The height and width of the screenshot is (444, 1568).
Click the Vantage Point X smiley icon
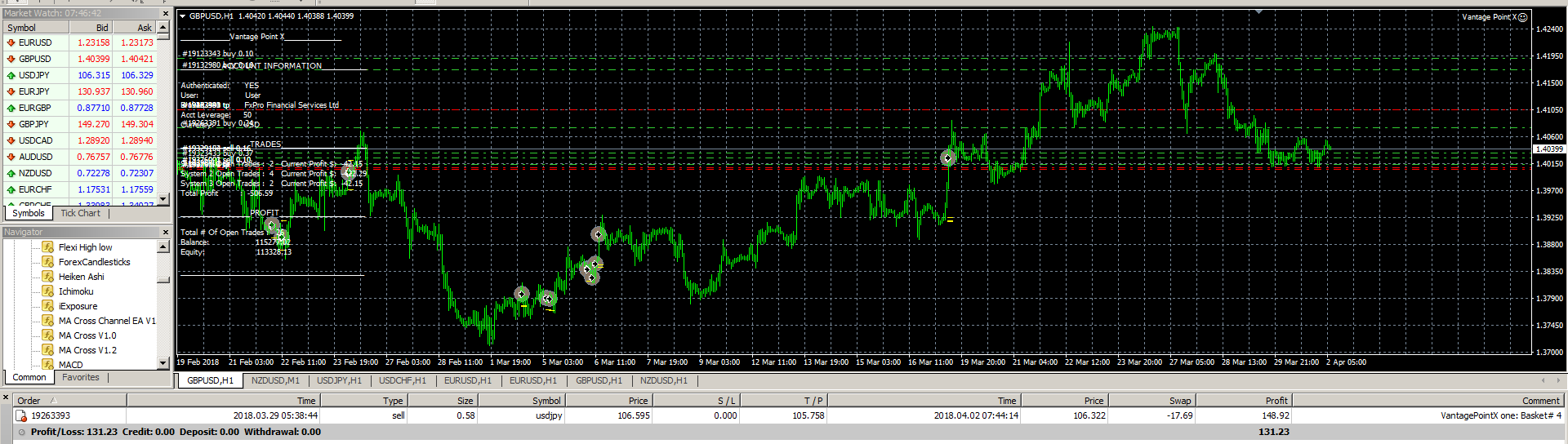(x=1522, y=17)
